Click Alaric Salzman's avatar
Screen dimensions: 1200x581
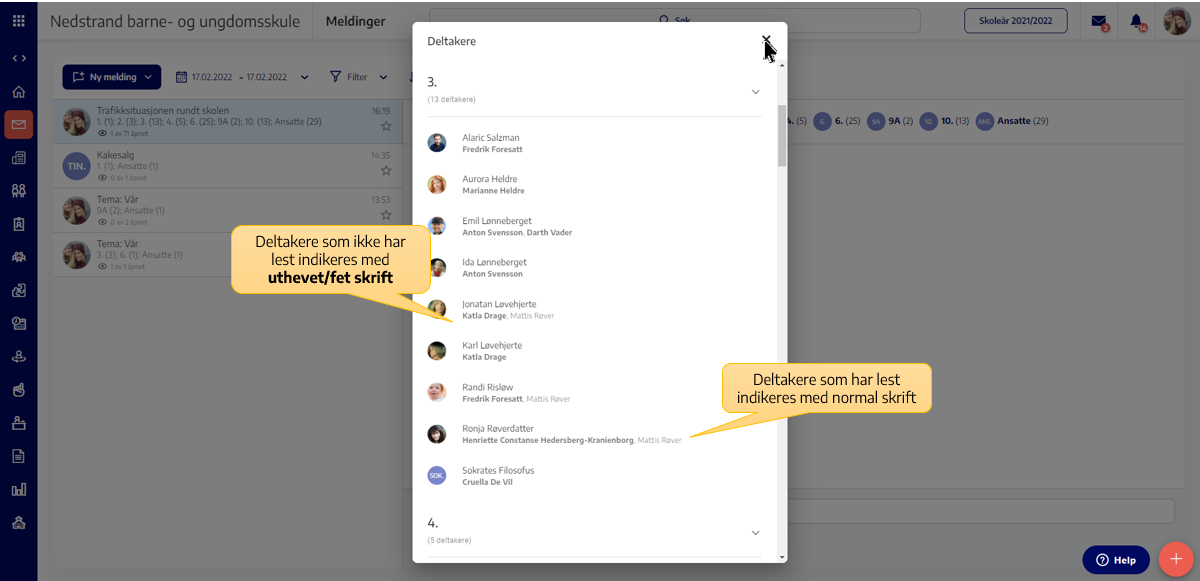click(x=437, y=143)
